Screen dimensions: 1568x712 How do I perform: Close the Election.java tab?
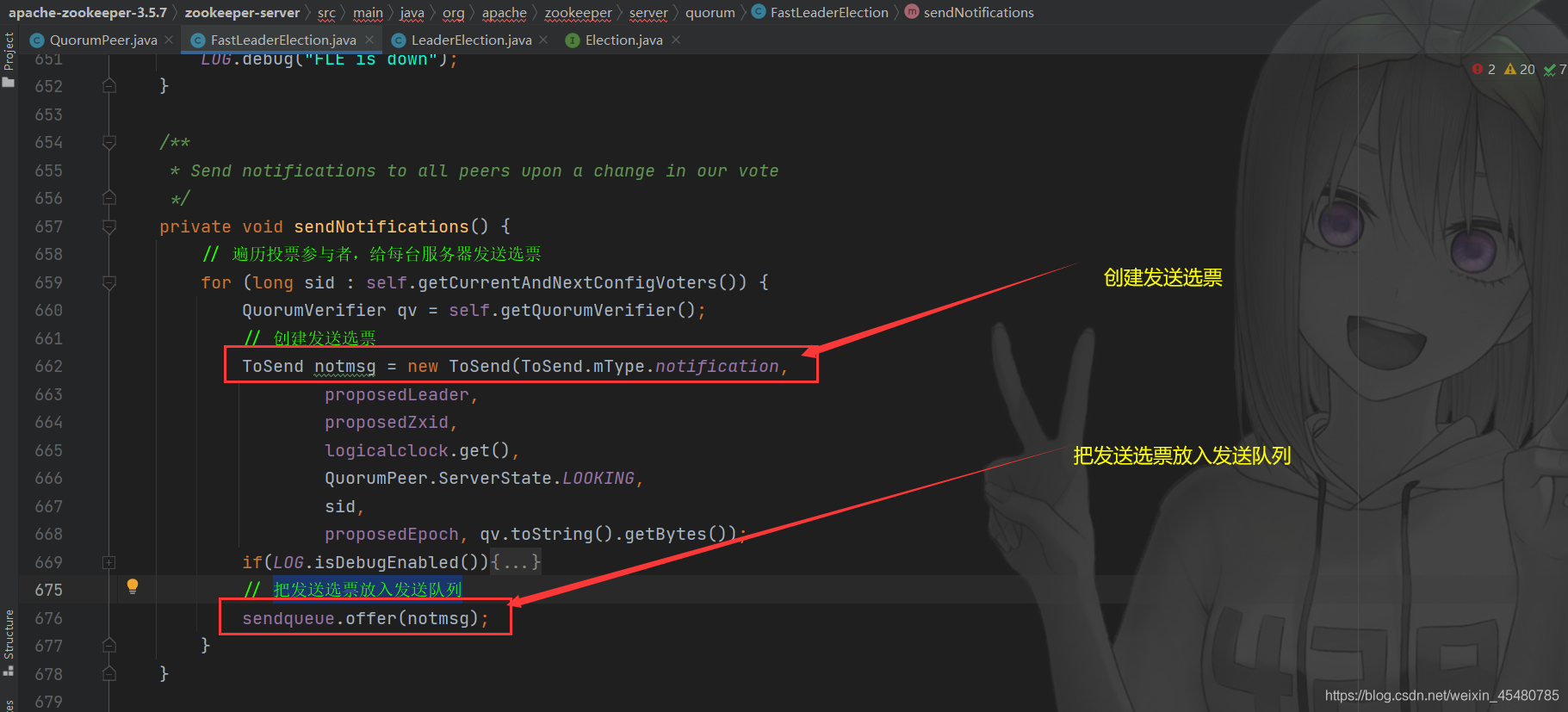pyautogui.click(x=676, y=40)
